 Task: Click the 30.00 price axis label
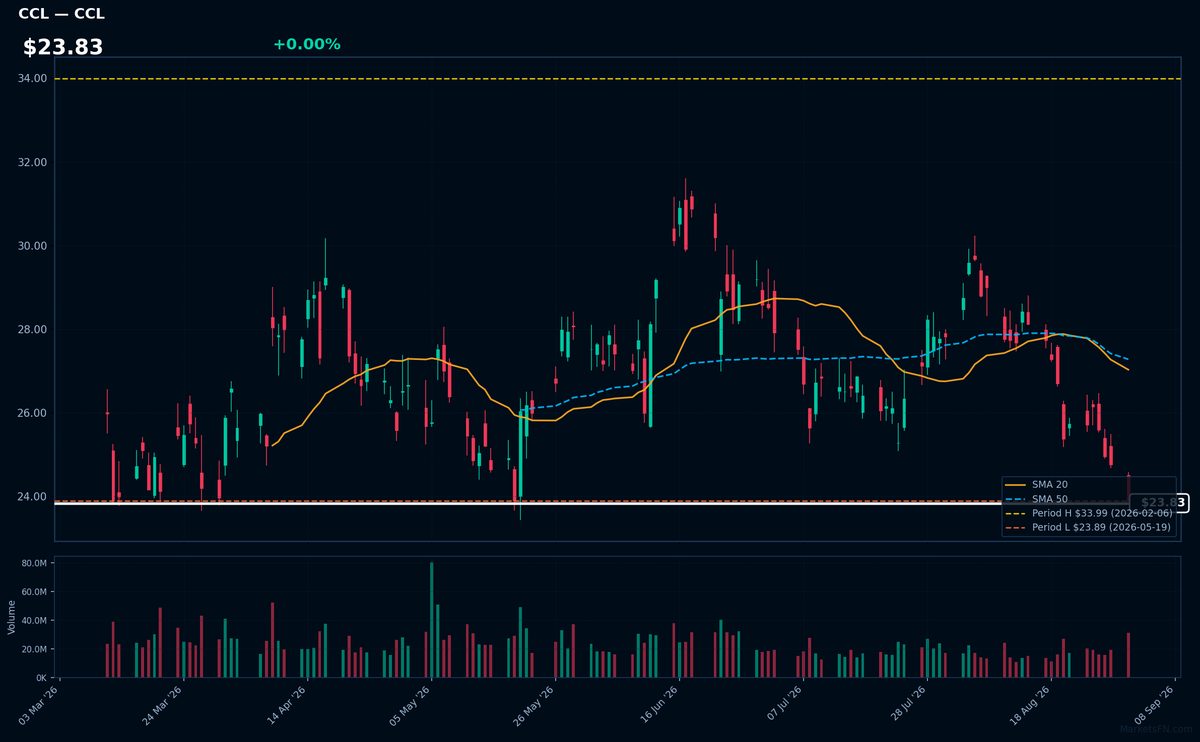(x=33, y=246)
